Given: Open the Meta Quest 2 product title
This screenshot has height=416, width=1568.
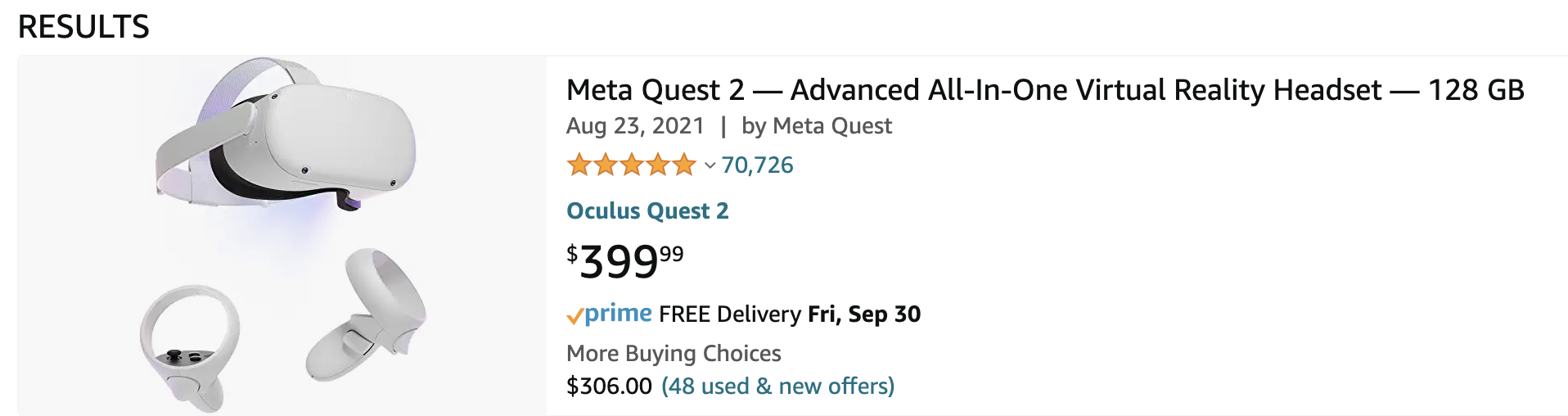Looking at the screenshot, I should click(x=1044, y=90).
